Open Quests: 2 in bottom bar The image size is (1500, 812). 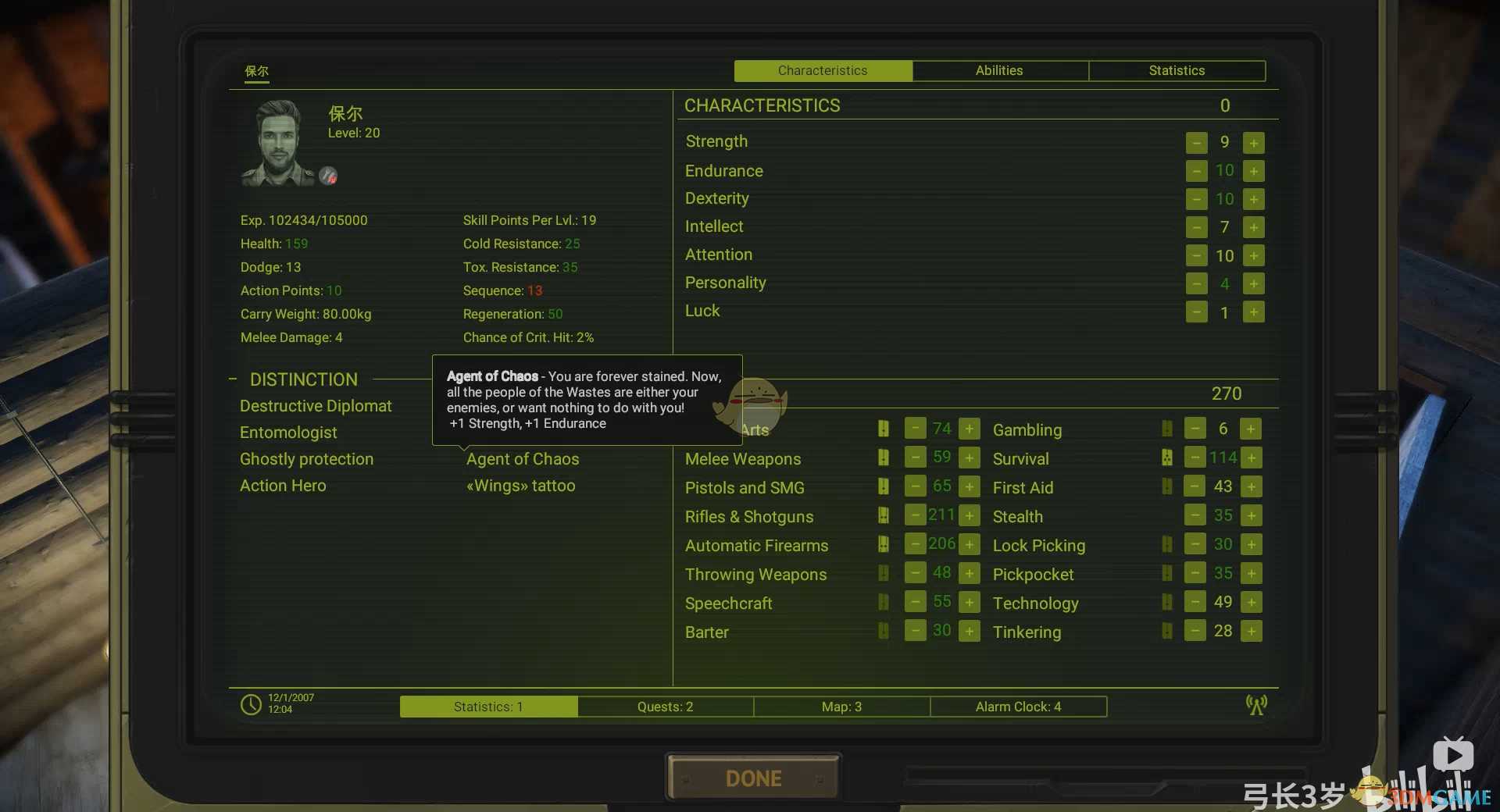tap(665, 707)
